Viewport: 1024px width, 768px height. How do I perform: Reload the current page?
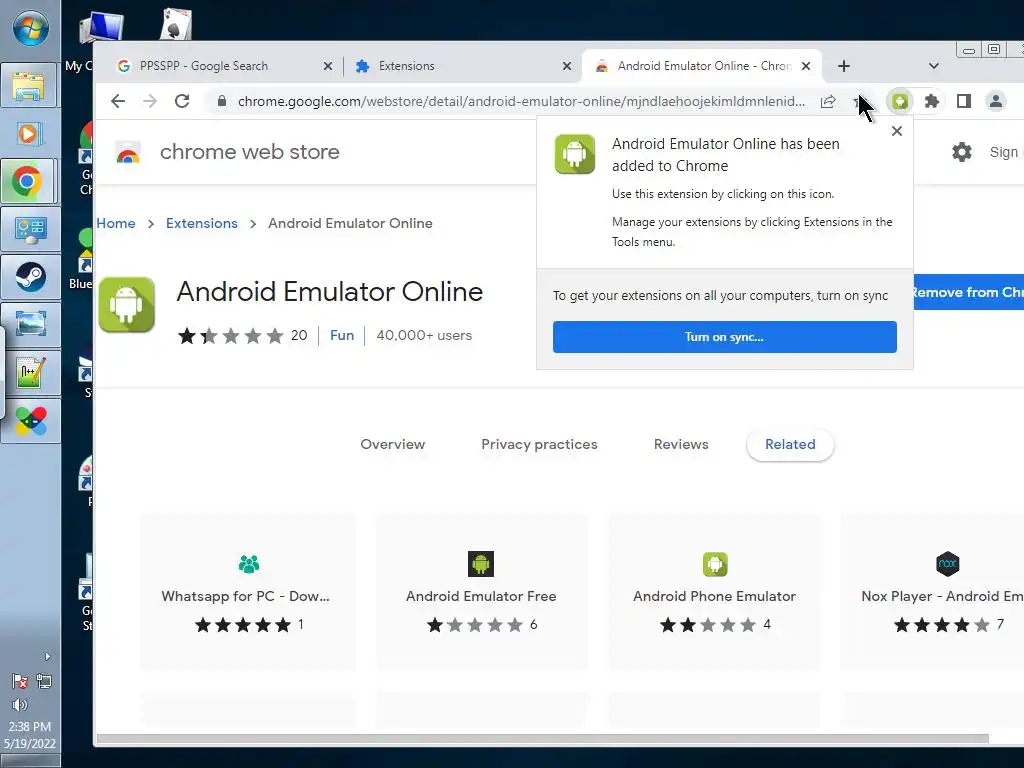182,101
